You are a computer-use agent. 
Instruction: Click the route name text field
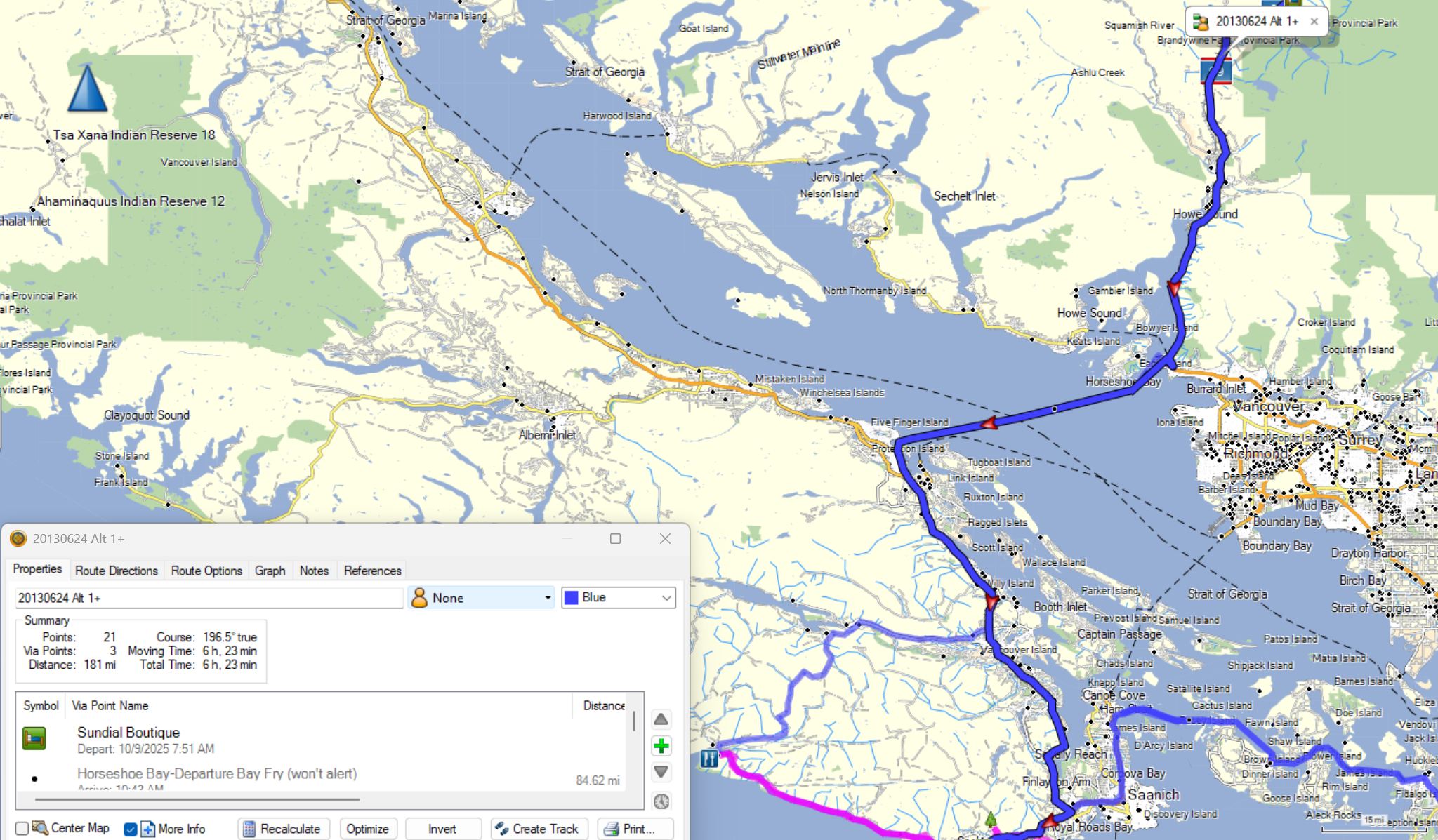pyautogui.click(x=209, y=598)
